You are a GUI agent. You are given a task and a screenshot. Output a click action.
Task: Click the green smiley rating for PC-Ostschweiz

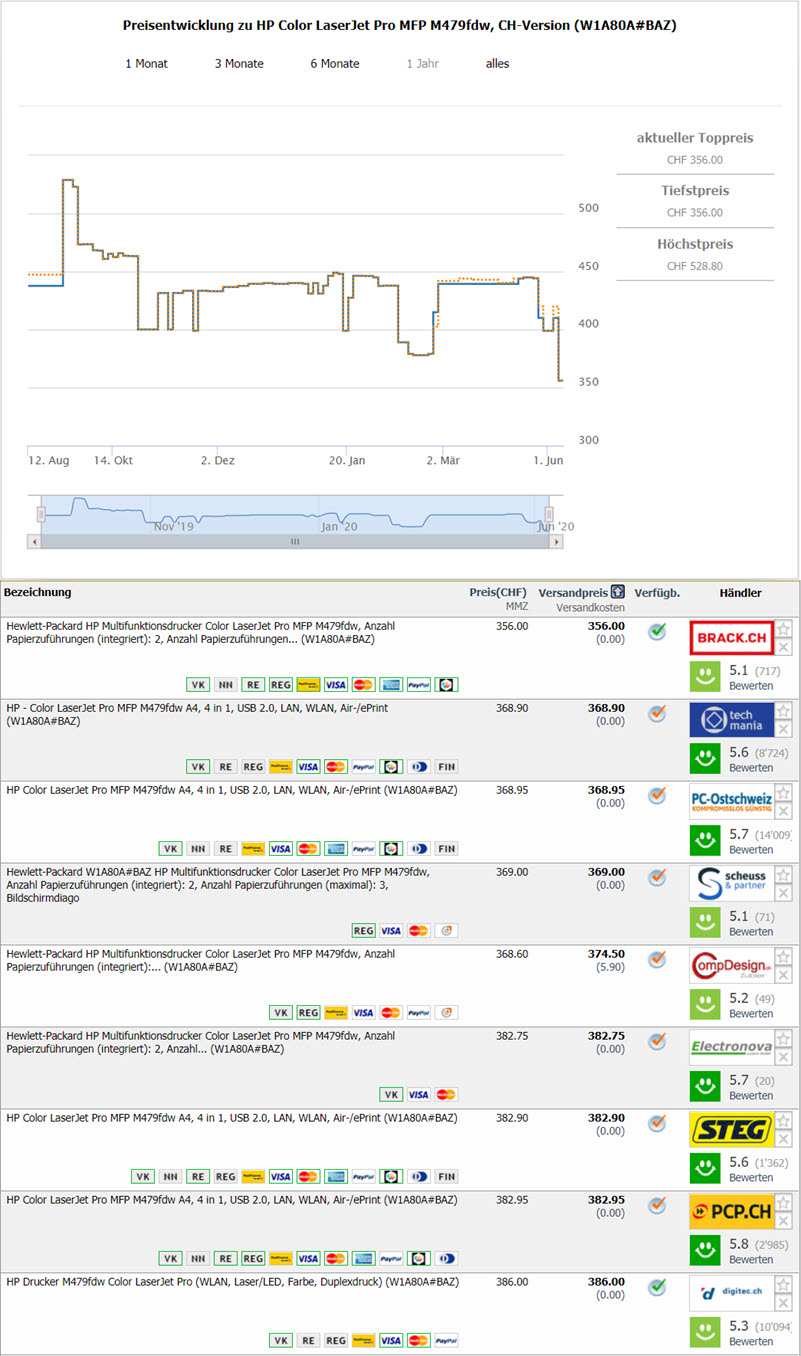[x=706, y=840]
